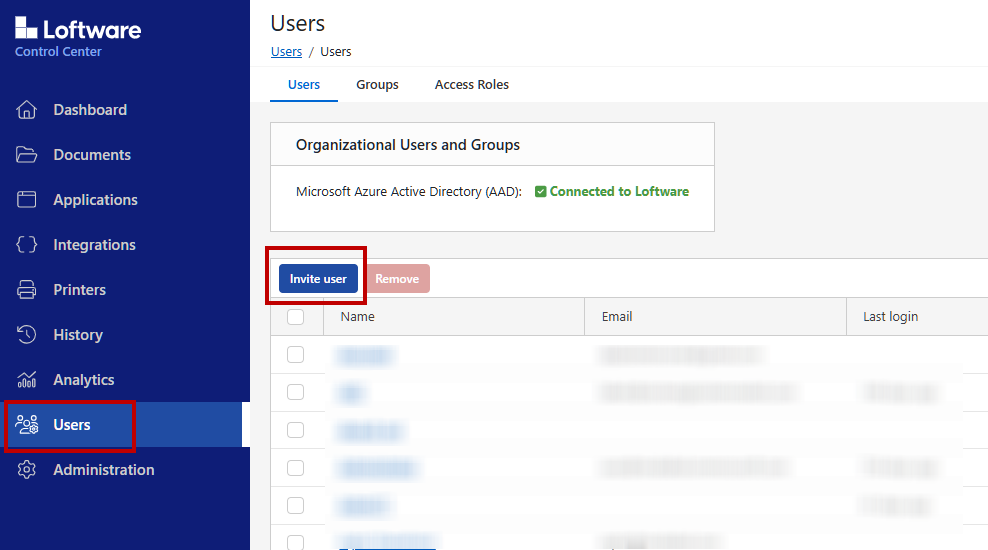Viewport: 988px width, 550px height.
Task: Click the green connected checkmark icon
Action: 541,192
